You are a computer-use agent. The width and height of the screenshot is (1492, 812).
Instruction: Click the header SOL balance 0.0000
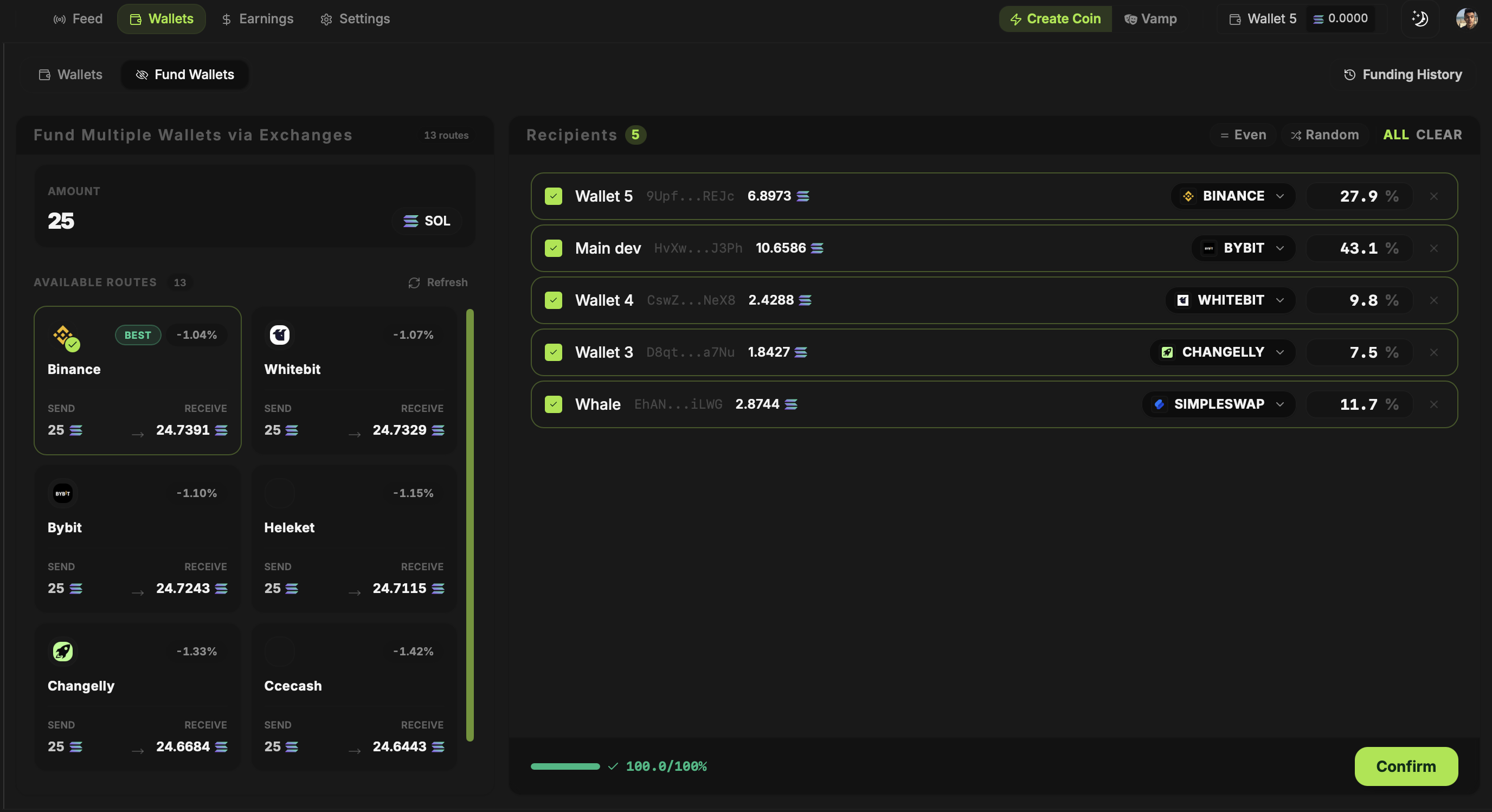tap(1340, 18)
